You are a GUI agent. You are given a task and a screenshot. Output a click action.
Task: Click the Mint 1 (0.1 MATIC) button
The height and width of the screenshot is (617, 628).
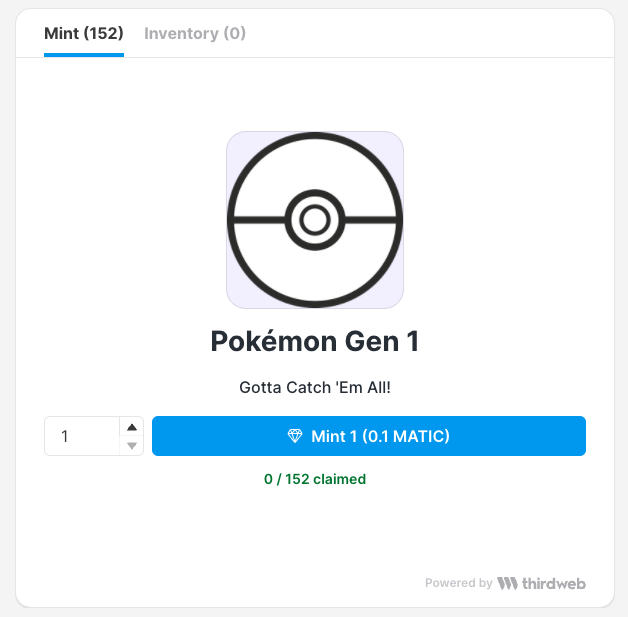coord(368,436)
